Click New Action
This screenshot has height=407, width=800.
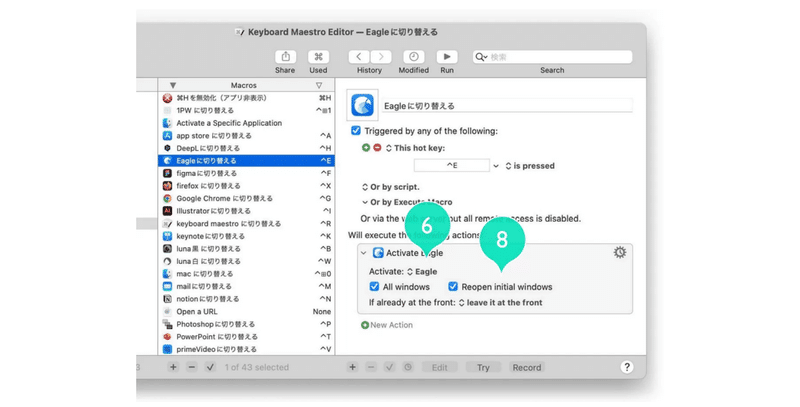pyautogui.click(x=387, y=325)
